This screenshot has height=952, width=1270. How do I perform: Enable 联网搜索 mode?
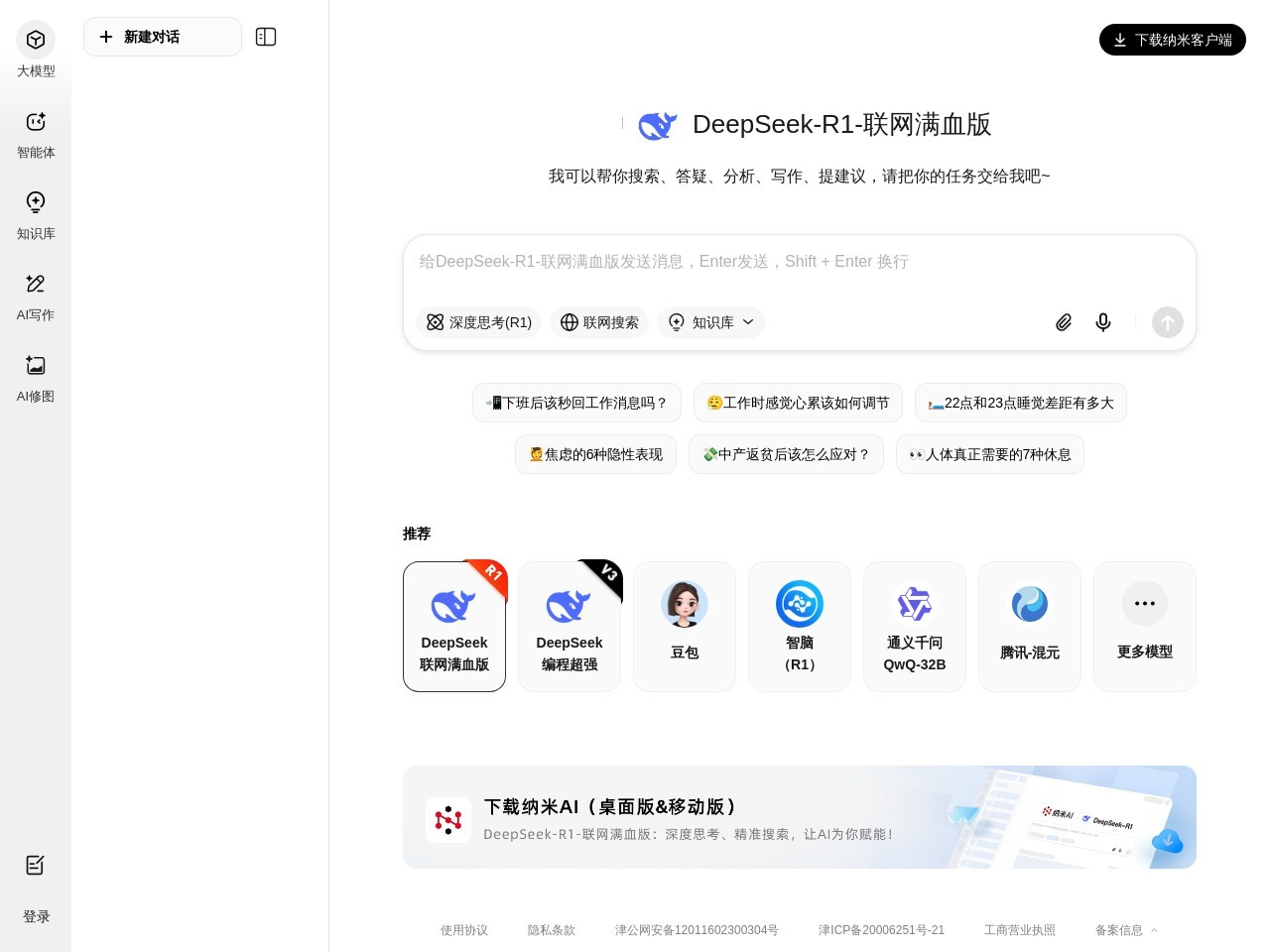[x=599, y=322]
